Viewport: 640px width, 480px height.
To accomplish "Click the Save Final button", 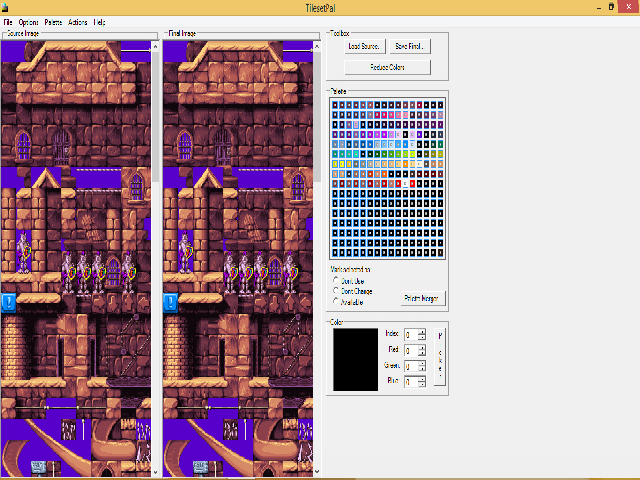I will tap(409, 46).
